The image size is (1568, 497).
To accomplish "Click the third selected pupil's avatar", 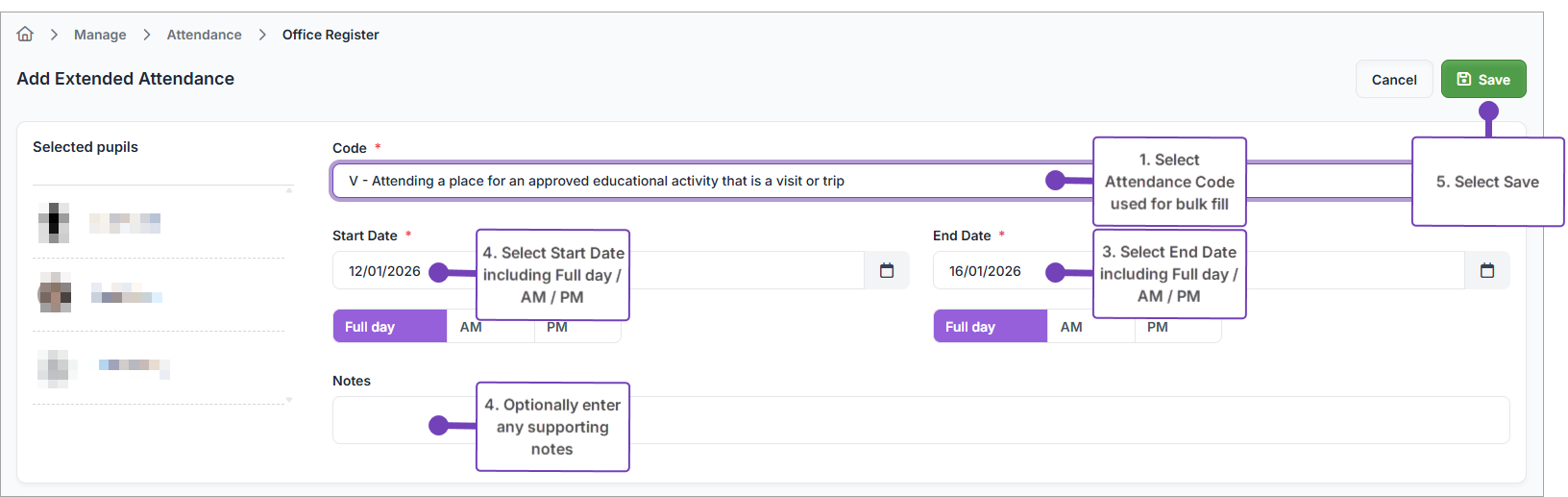I will click(56, 367).
